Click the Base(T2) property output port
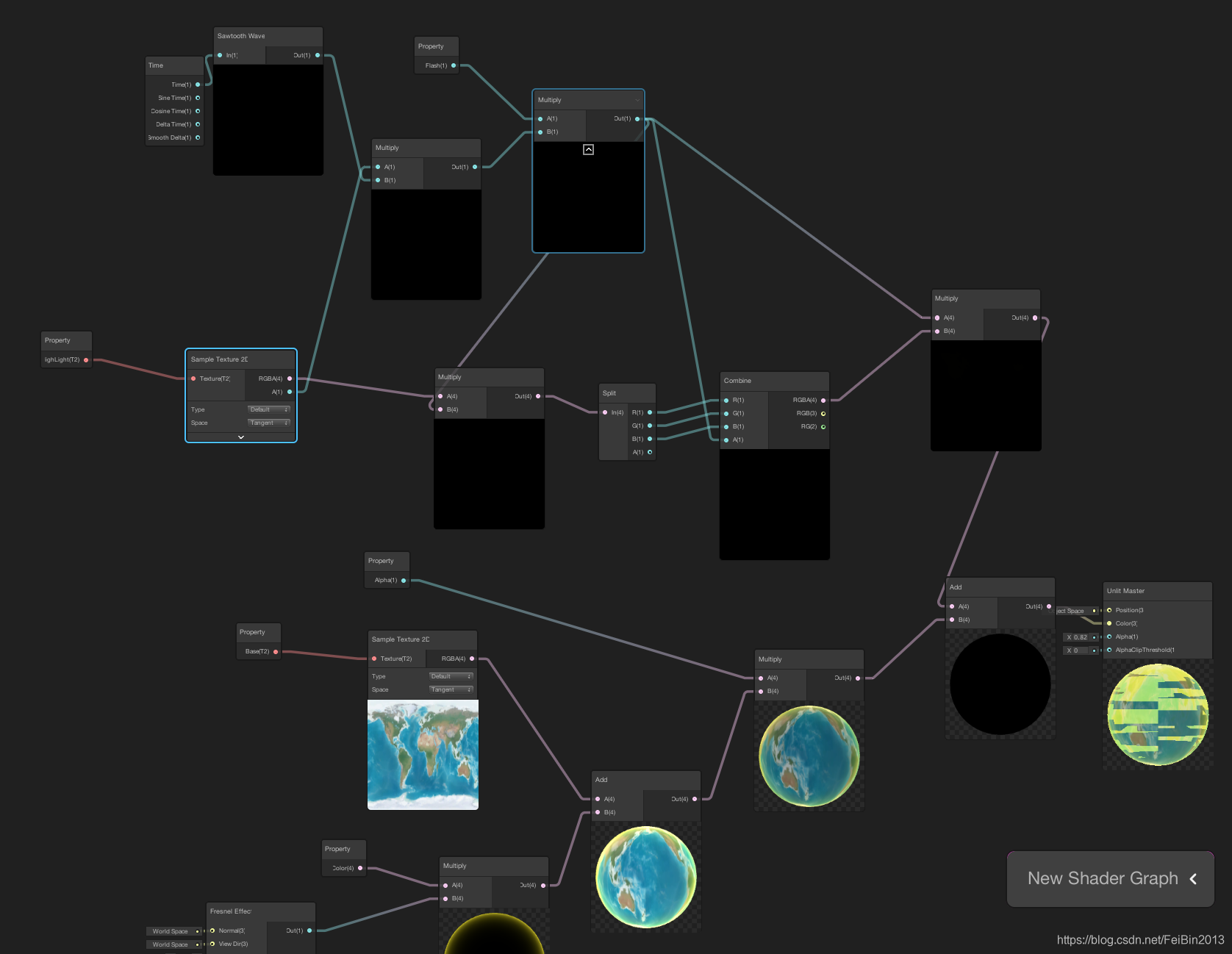This screenshot has height=954, width=1232. pos(276,651)
